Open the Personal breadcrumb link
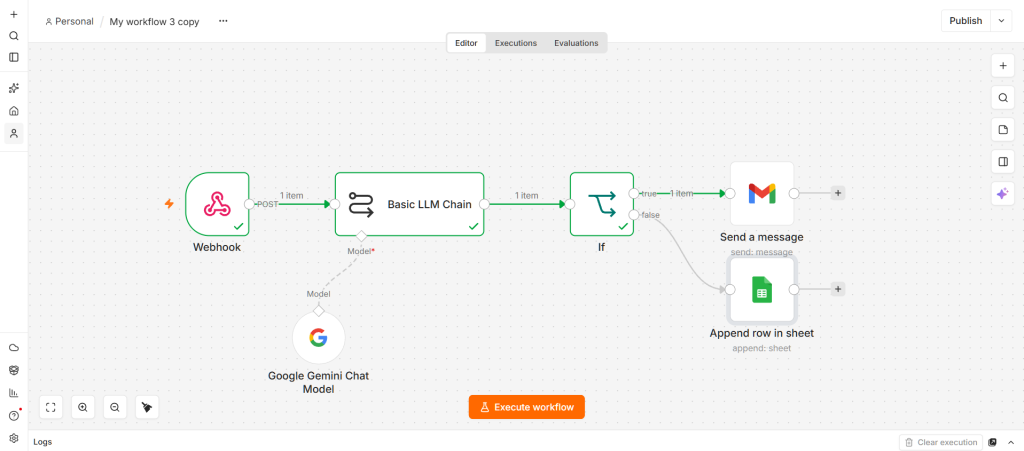 [69, 21]
